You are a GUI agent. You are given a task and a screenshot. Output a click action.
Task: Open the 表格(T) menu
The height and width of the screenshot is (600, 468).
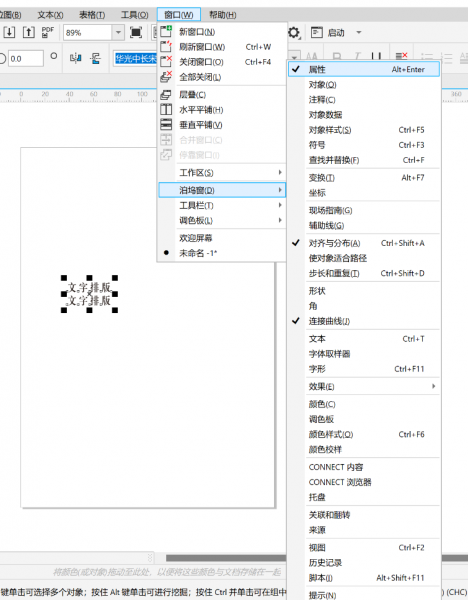click(92, 15)
